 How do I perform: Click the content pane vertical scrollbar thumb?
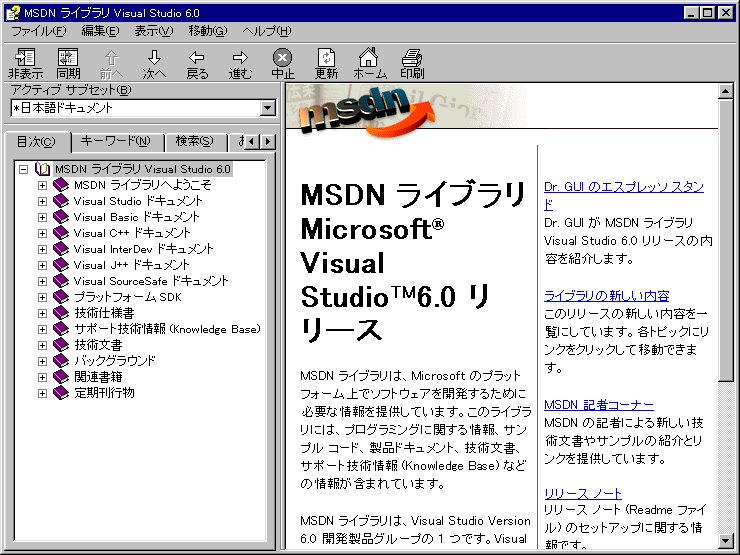pos(725,239)
